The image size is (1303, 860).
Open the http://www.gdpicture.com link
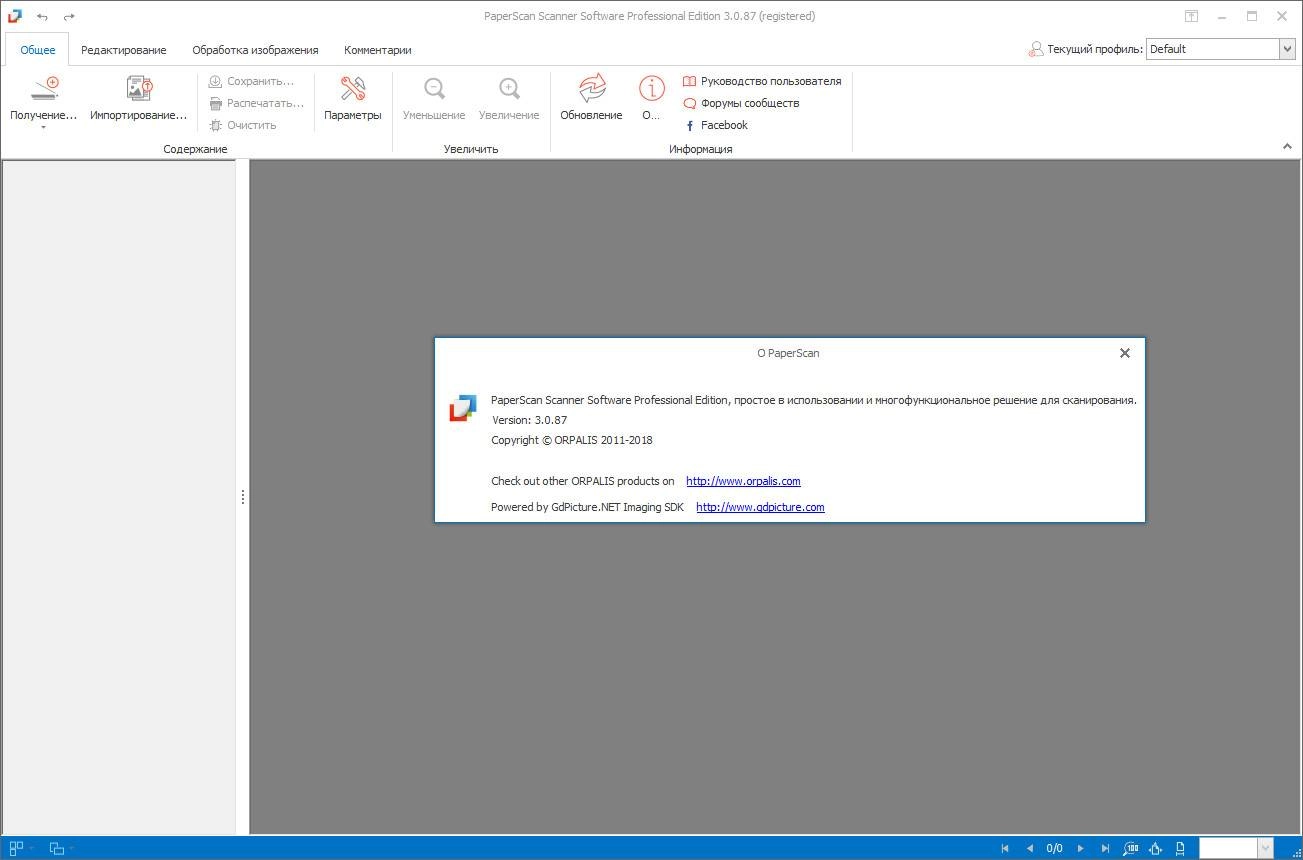coord(760,507)
